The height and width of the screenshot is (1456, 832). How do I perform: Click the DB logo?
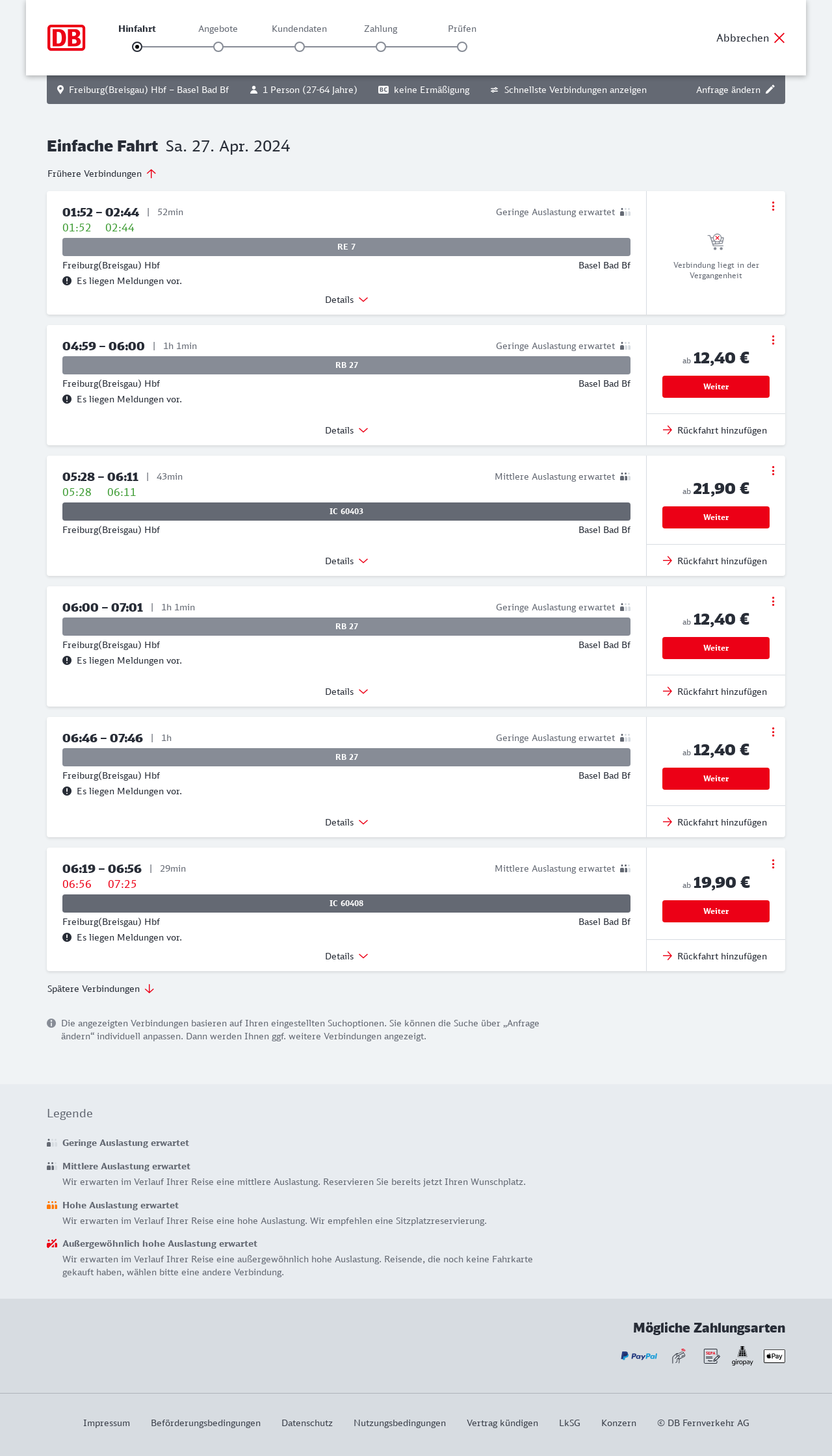[66, 38]
